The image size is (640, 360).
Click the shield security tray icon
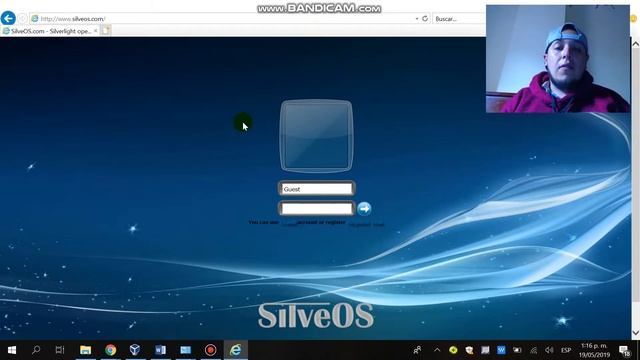(x=469, y=350)
